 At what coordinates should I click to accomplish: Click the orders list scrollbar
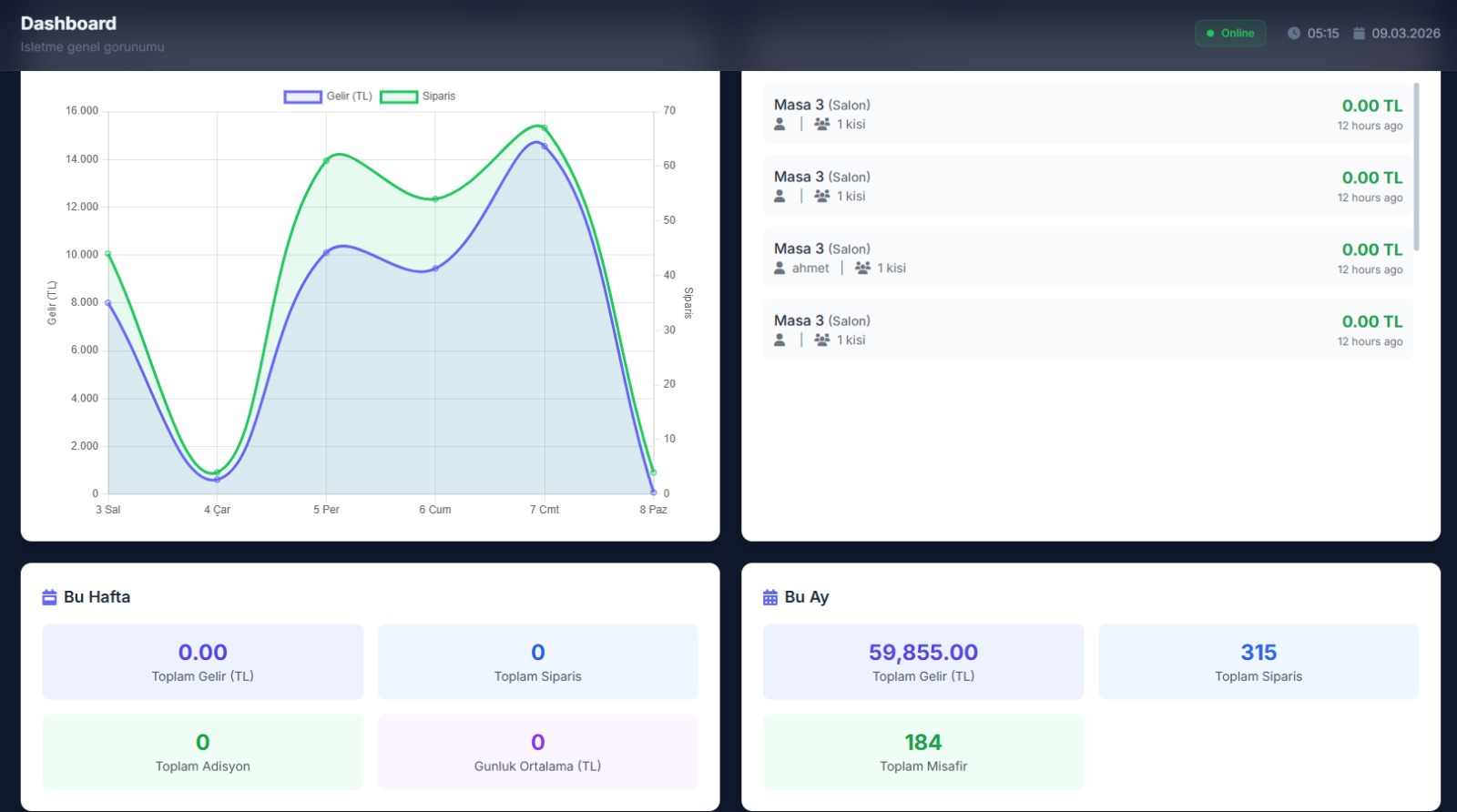[1416, 167]
